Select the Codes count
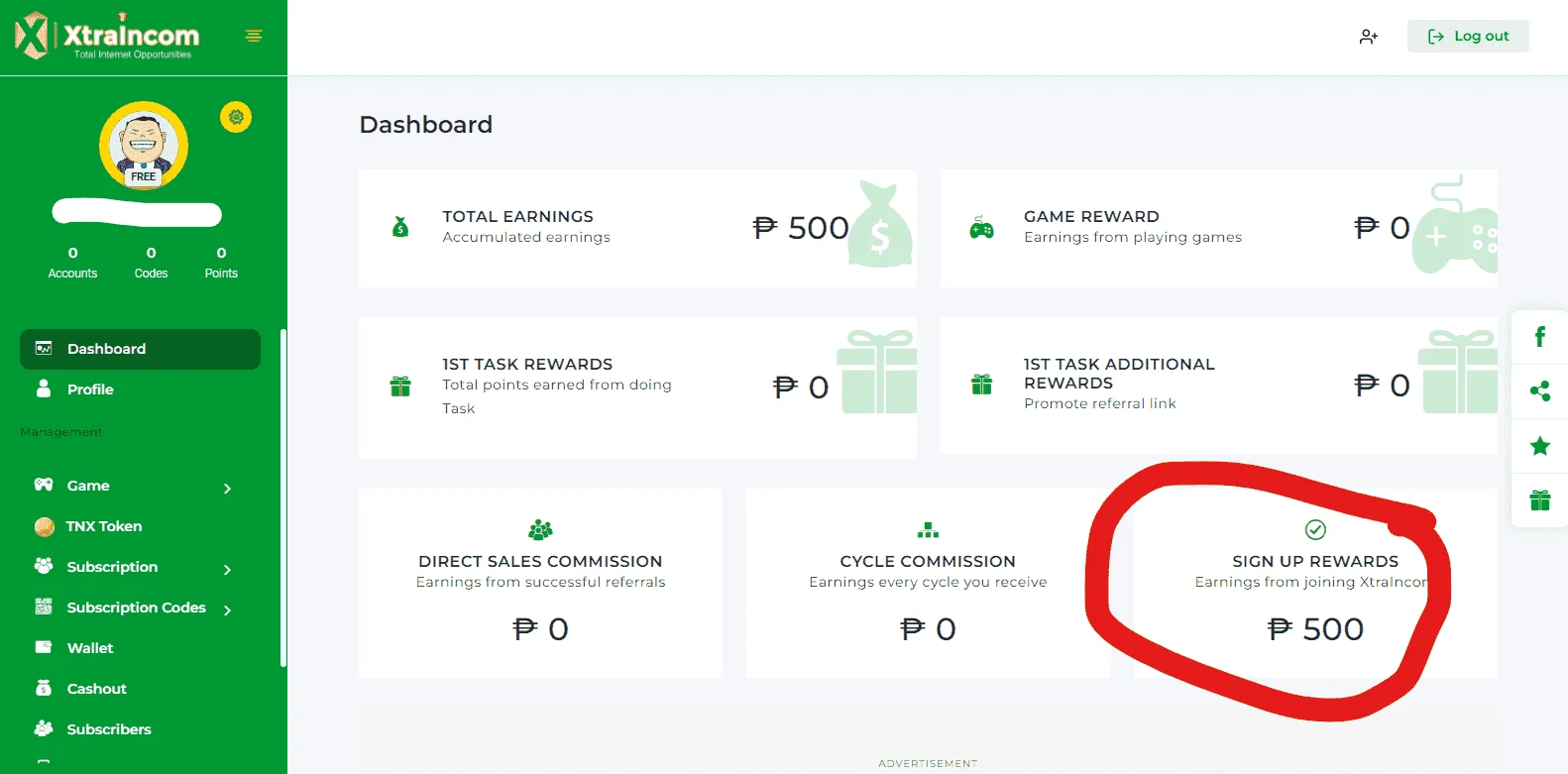Viewport: 1568px width, 774px height. 151,253
